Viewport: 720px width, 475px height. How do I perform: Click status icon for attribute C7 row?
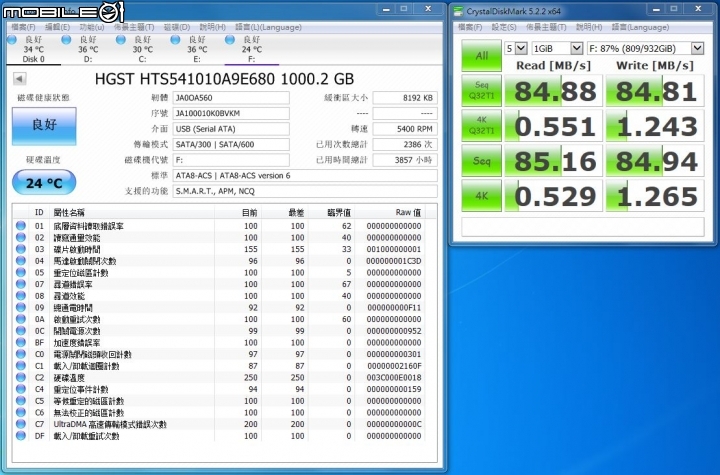pyautogui.click(x=21, y=424)
